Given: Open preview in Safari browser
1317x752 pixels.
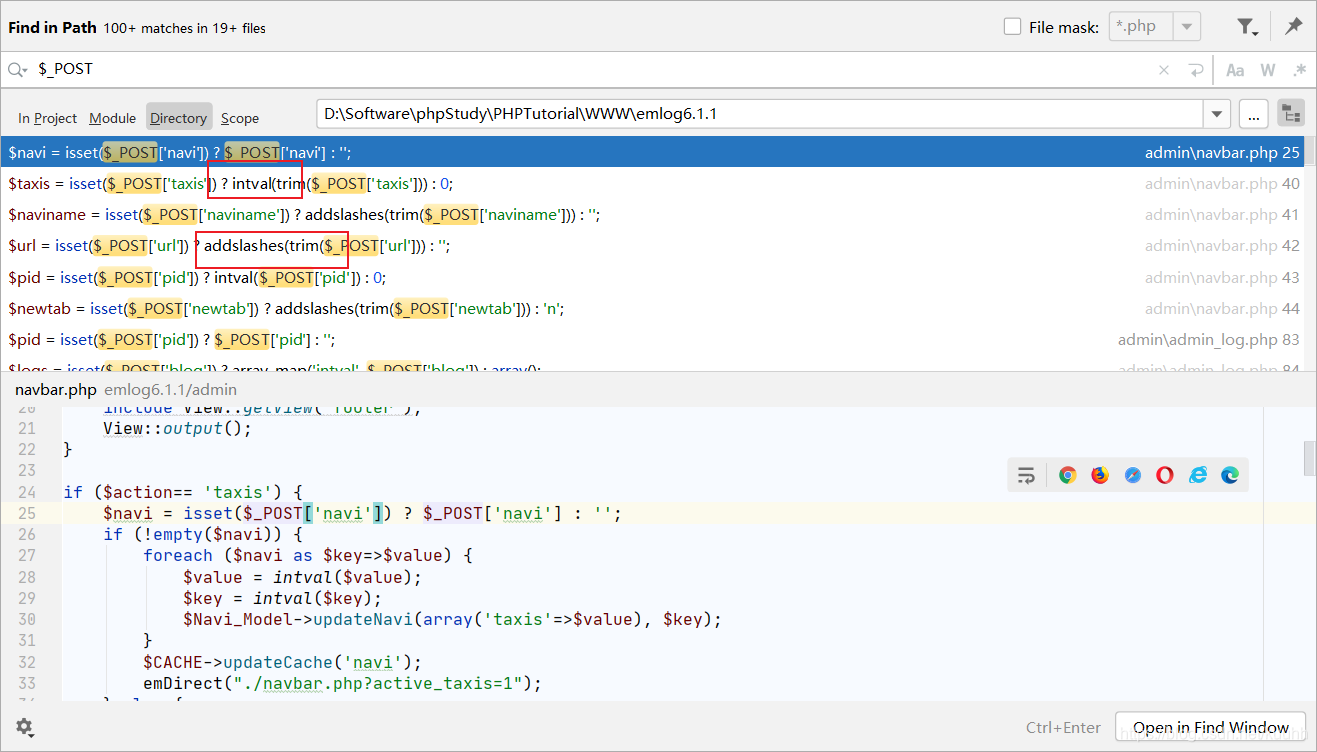Looking at the screenshot, I should [1132, 475].
